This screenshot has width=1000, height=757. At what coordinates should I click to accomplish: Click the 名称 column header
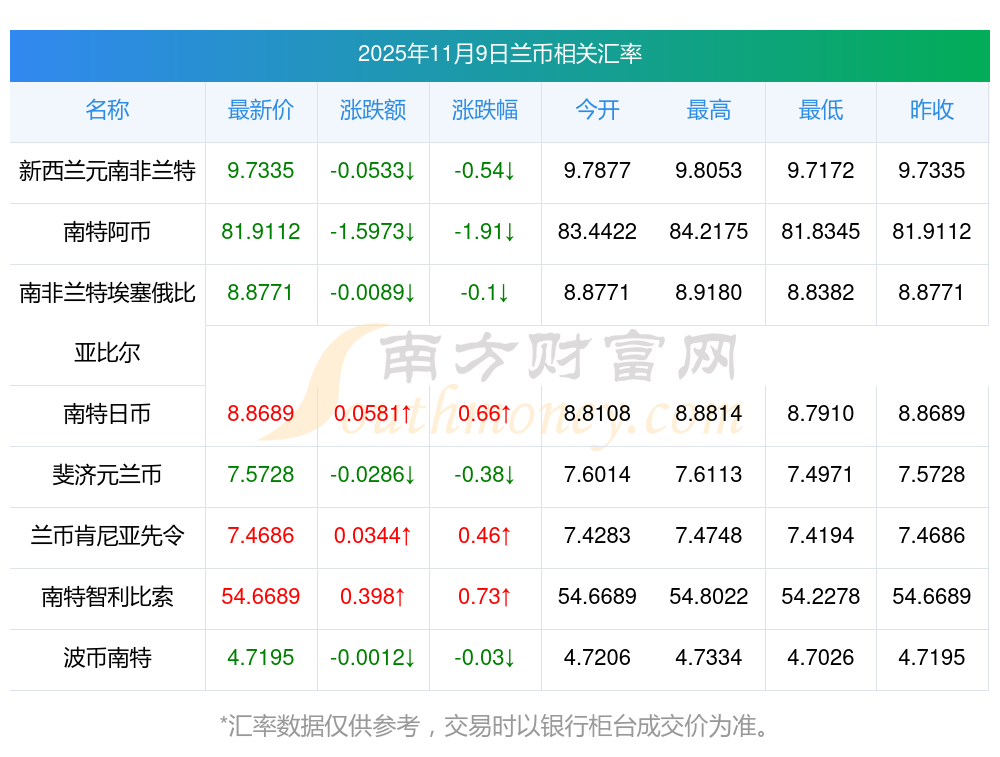point(107,110)
